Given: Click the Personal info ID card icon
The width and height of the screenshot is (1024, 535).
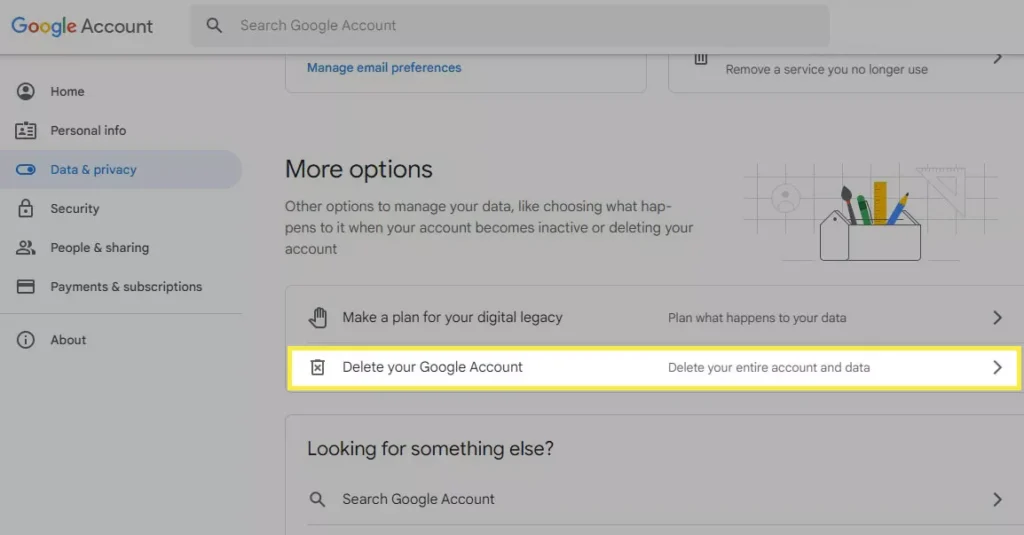Looking at the screenshot, I should pyautogui.click(x=26, y=131).
